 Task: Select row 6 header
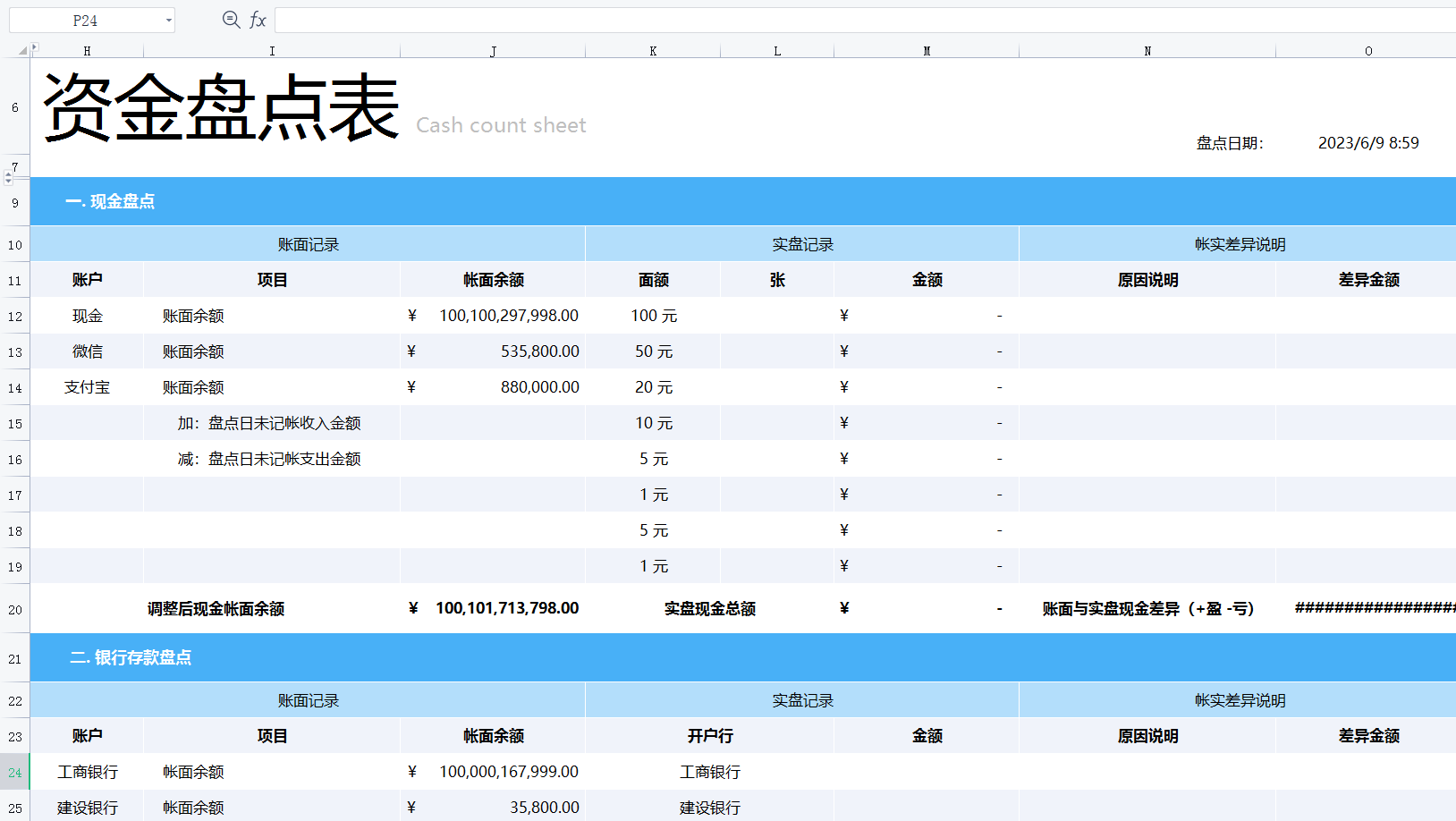coord(15,107)
